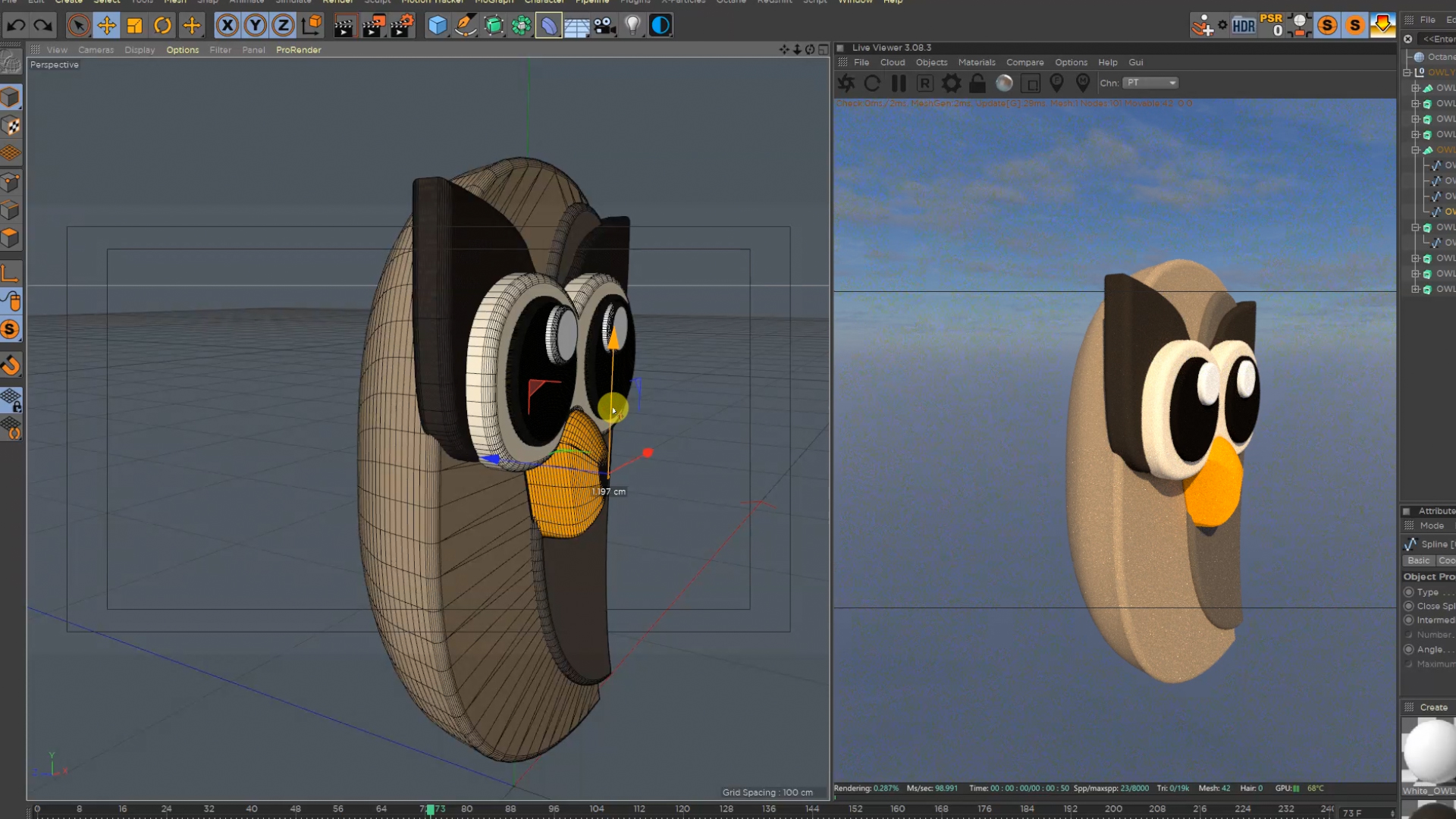Click the Camera object icon
1456x819 pixels.
pyautogui.click(x=605, y=26)
